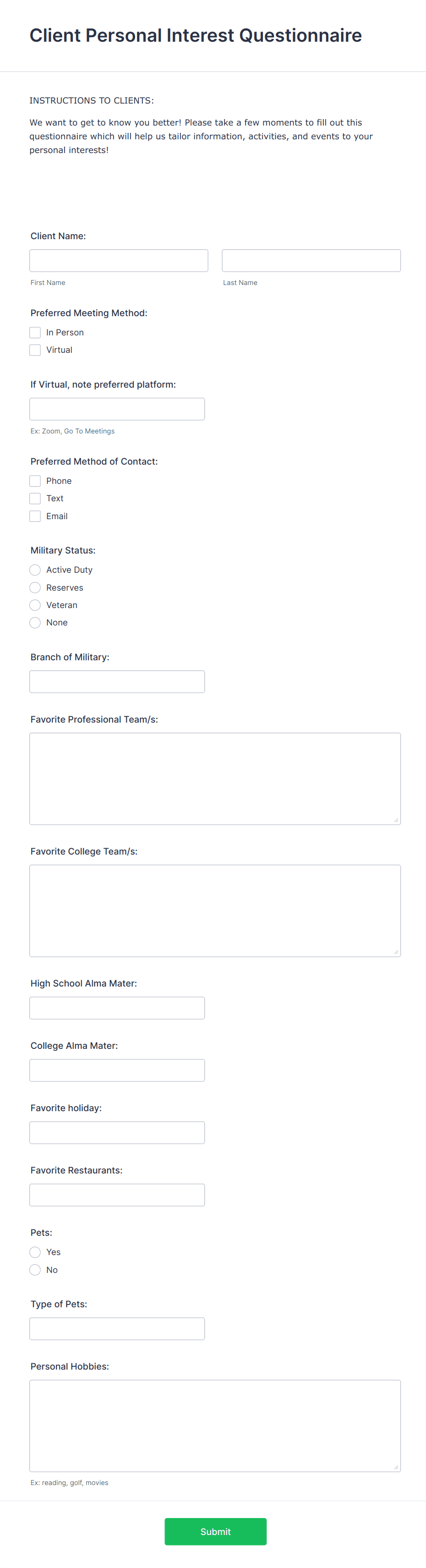The height and width of the screenshot is (1568, 426).
Task: Select None for military status
Action: (x=35, y=622)
